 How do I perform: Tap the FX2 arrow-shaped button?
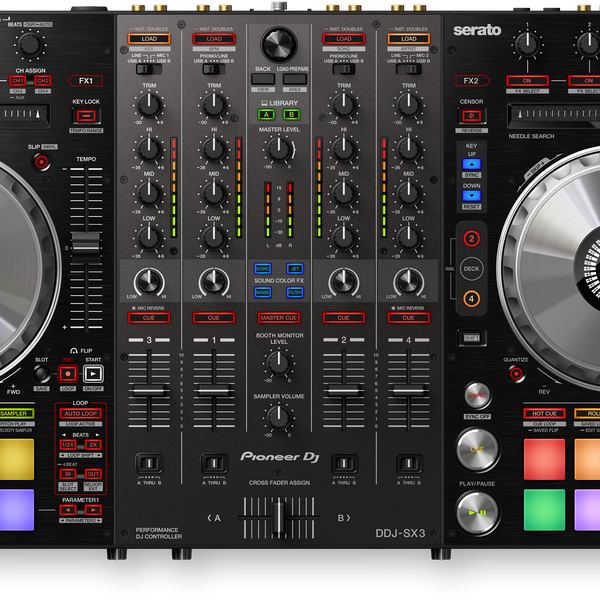tap(472, 81)
